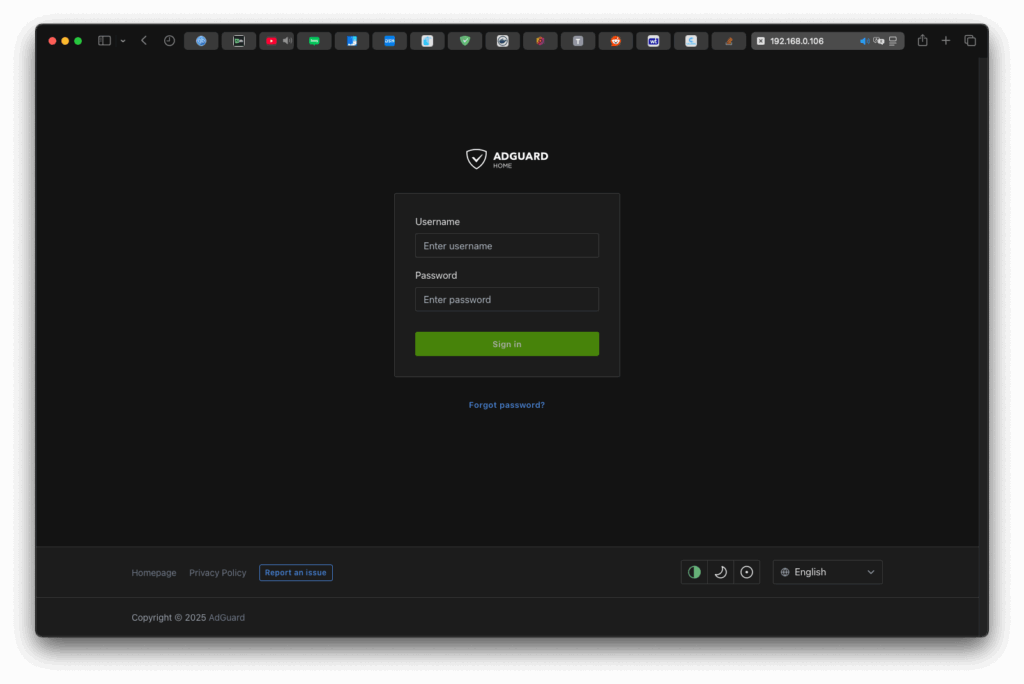1024x684 pixels.
Task: Switch to the gray T icon tab
Action: [x=578, y=41]
